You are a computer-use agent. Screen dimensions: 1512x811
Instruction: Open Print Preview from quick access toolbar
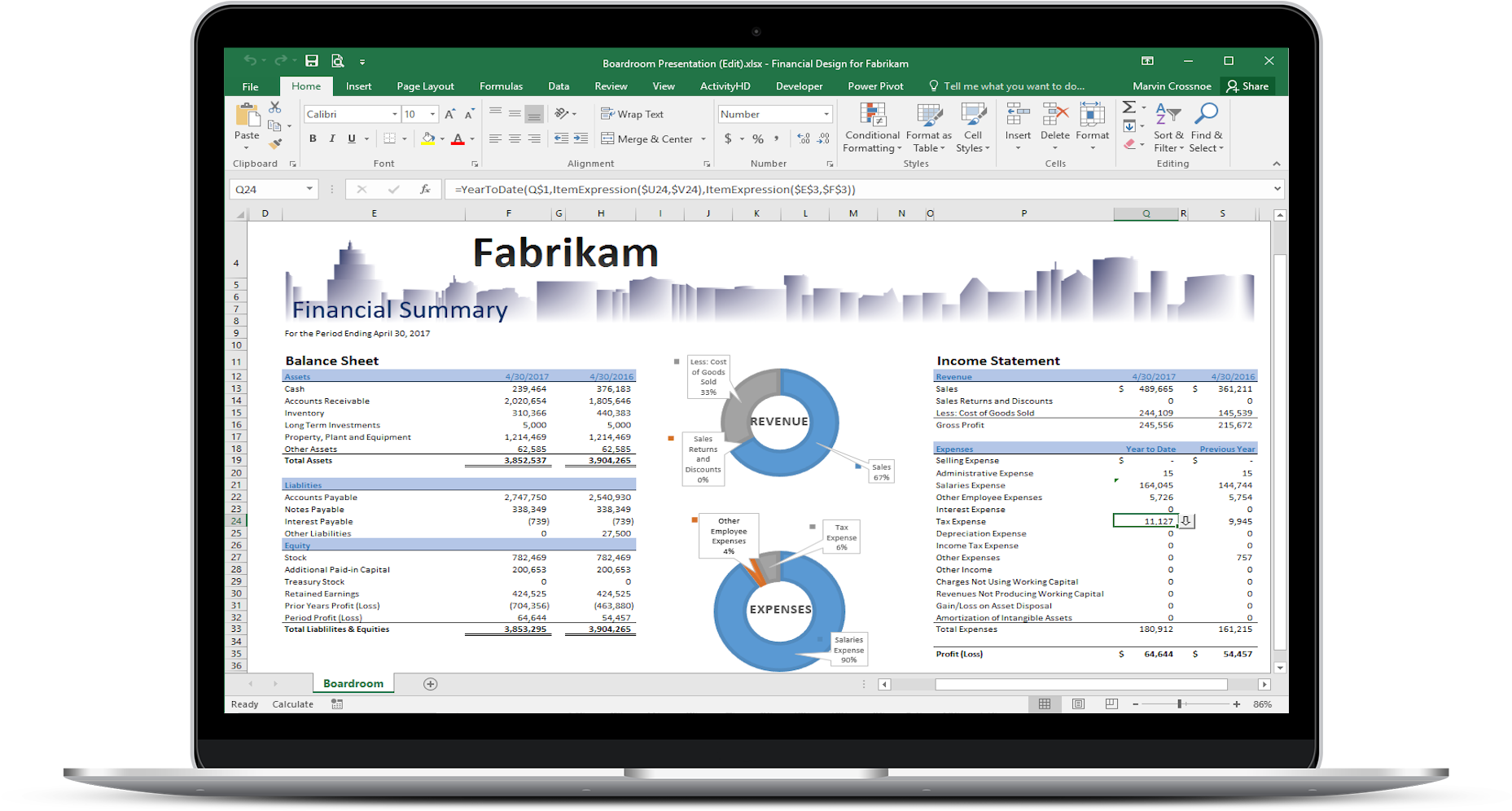[x=337, y=61]
